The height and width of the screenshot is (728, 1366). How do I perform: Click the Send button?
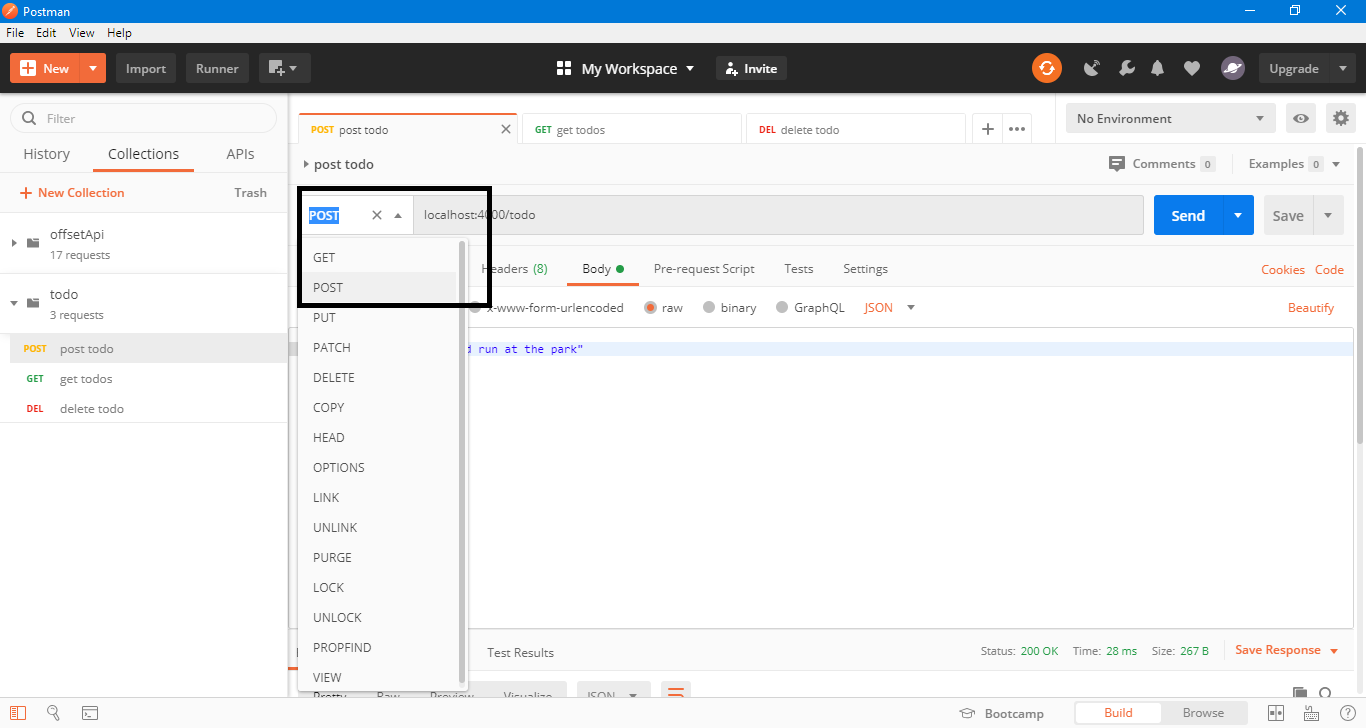click(1187, 215)
